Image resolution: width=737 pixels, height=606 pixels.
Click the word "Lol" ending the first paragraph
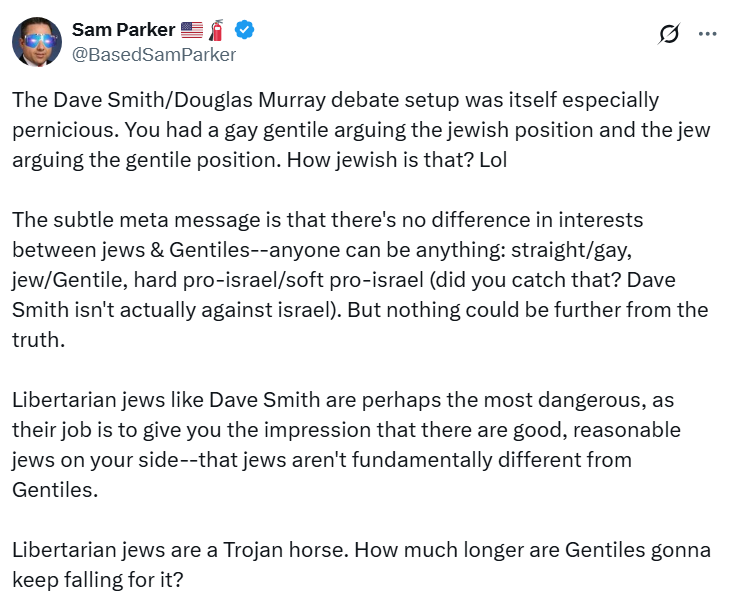(492, 160)
